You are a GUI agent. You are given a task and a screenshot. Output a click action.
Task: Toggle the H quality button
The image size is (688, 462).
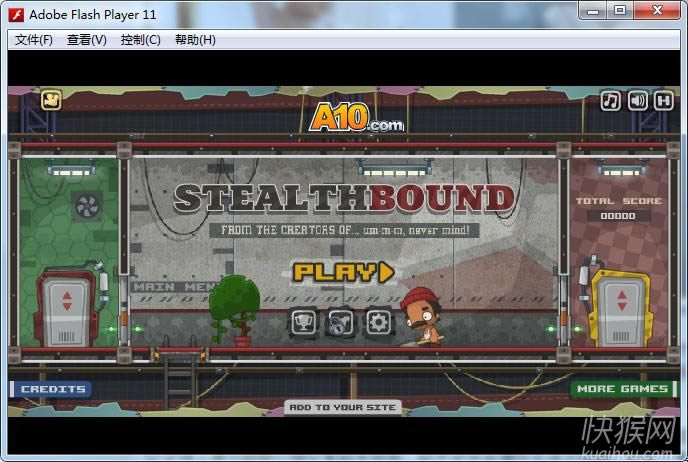663,101
